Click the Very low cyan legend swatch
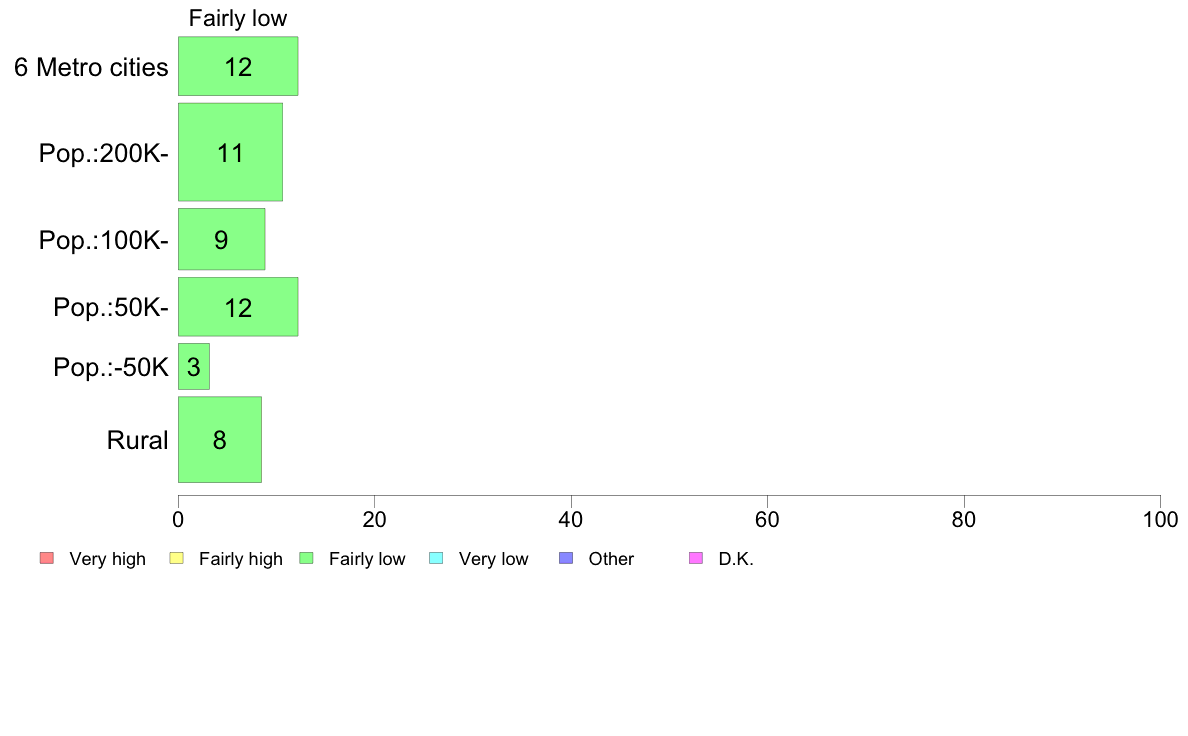Screen dimensions: 1188x736 436,559
